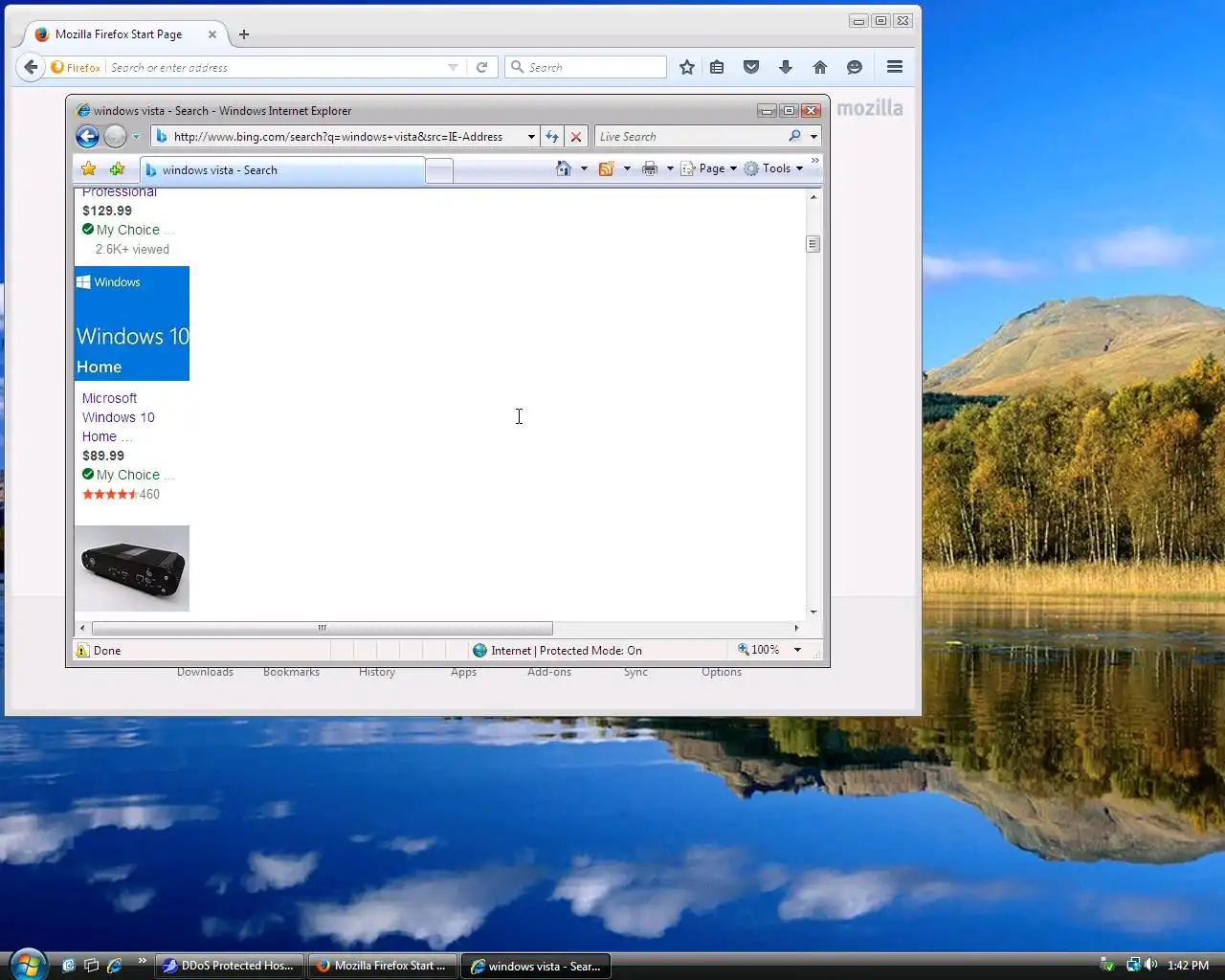This screenshot has width=1225, height=980.
Task: Expand the IE Home button dropdown arrow
Action: [584, 168]
